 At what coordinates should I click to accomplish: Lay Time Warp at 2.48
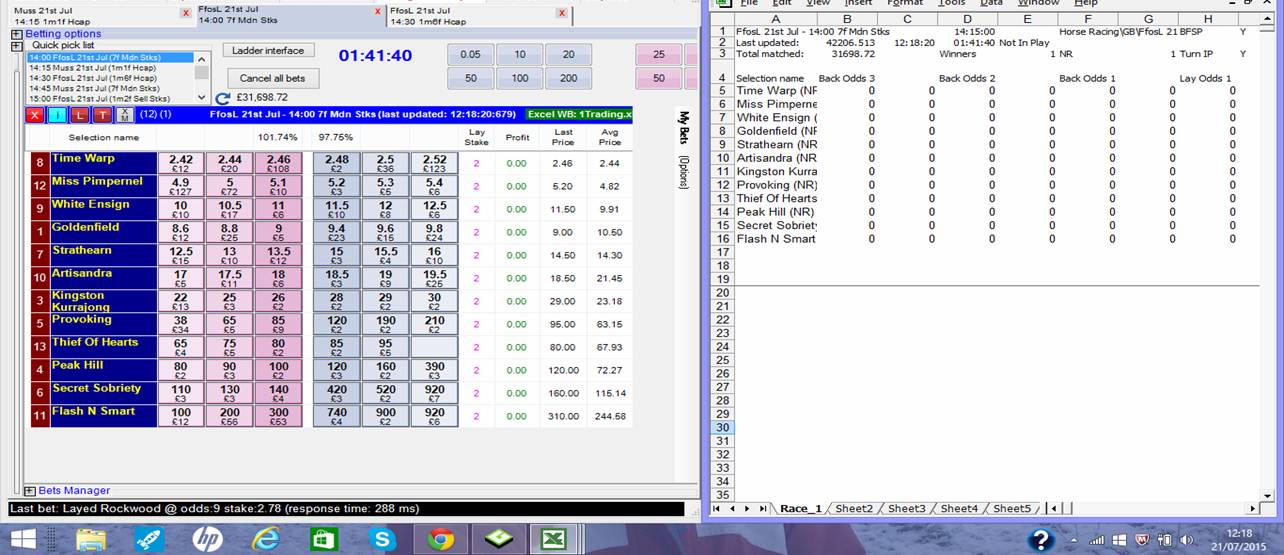click(336, 163)
